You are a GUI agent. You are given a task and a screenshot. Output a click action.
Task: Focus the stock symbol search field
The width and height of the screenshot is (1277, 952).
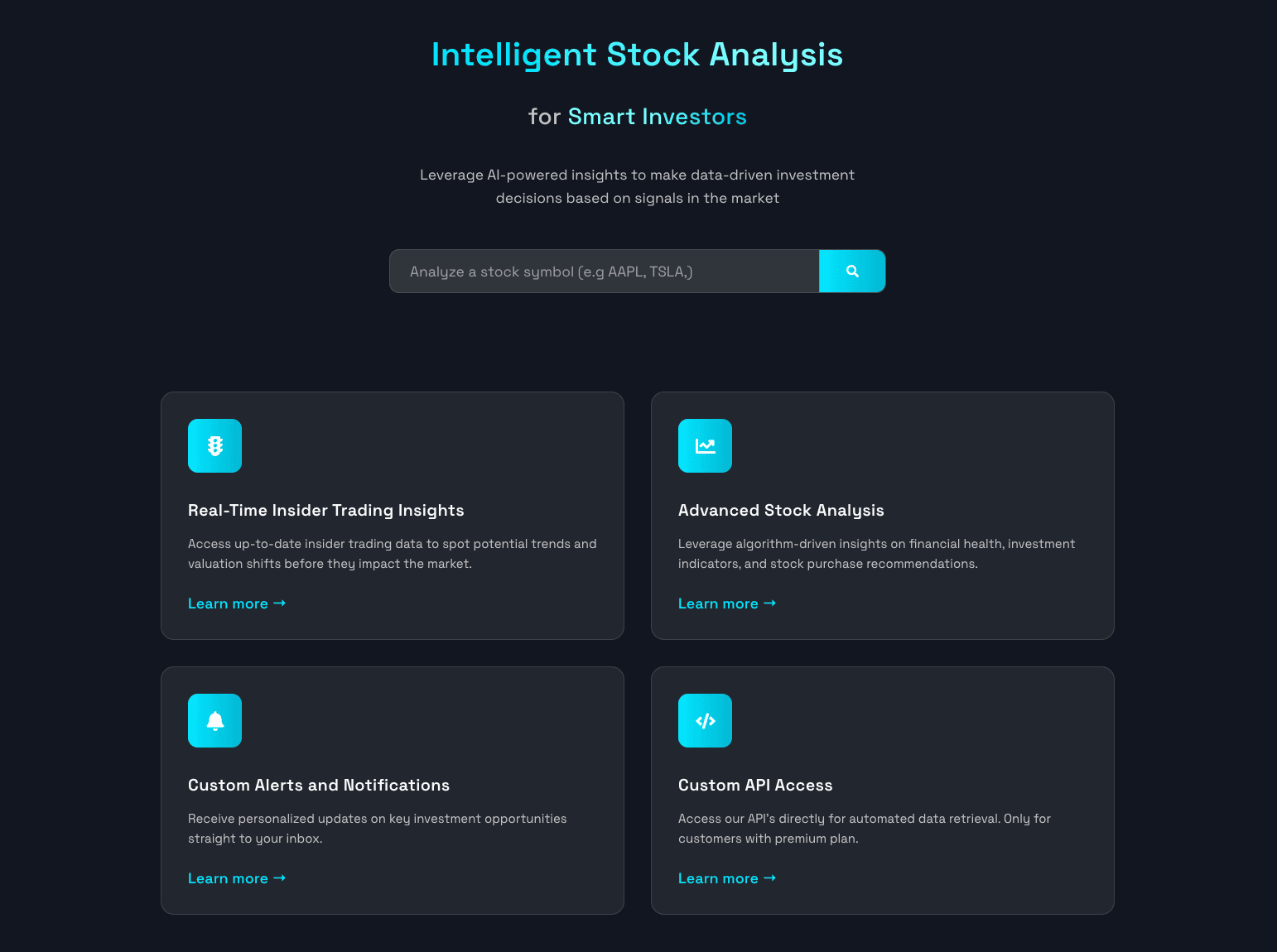point(604,272)
